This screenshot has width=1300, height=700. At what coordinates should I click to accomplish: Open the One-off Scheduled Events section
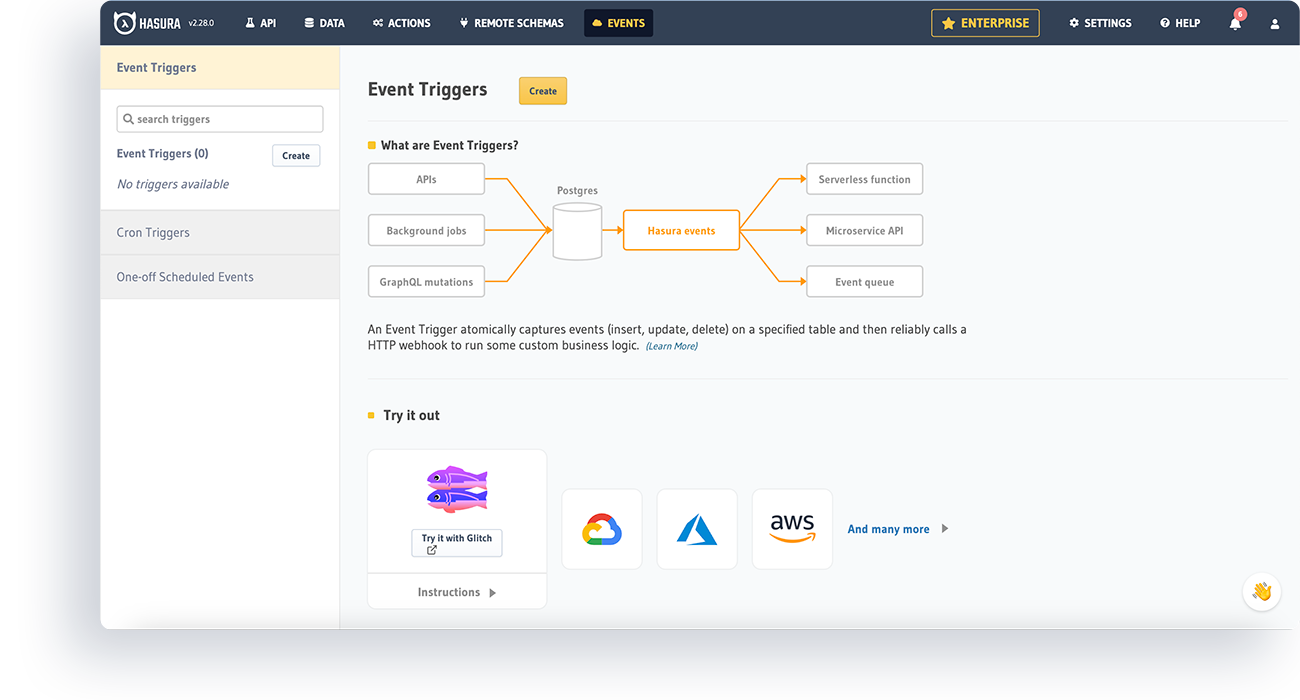click(185, 277)
